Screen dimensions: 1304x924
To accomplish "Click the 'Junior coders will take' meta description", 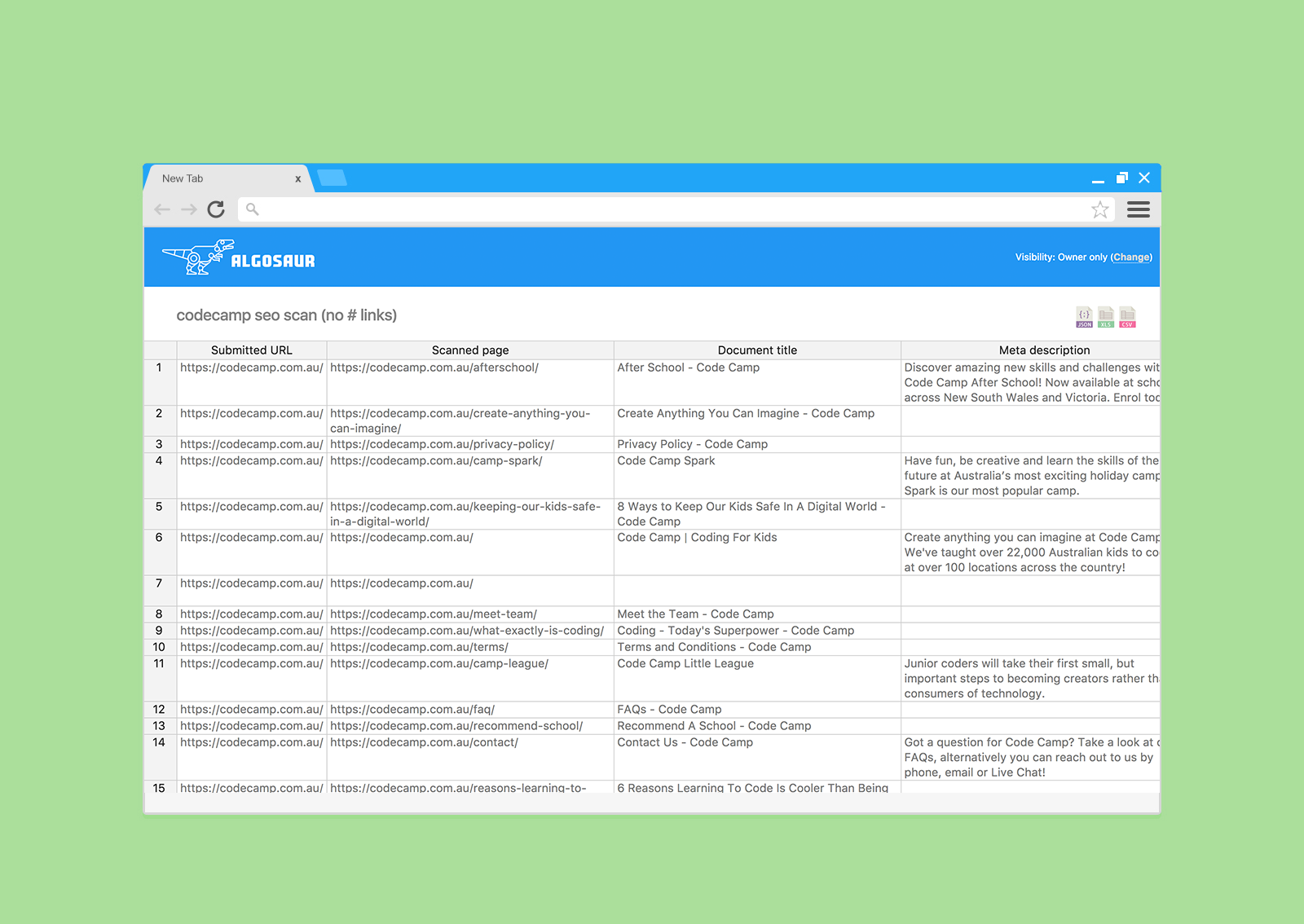I will (x=1032, y=678).
